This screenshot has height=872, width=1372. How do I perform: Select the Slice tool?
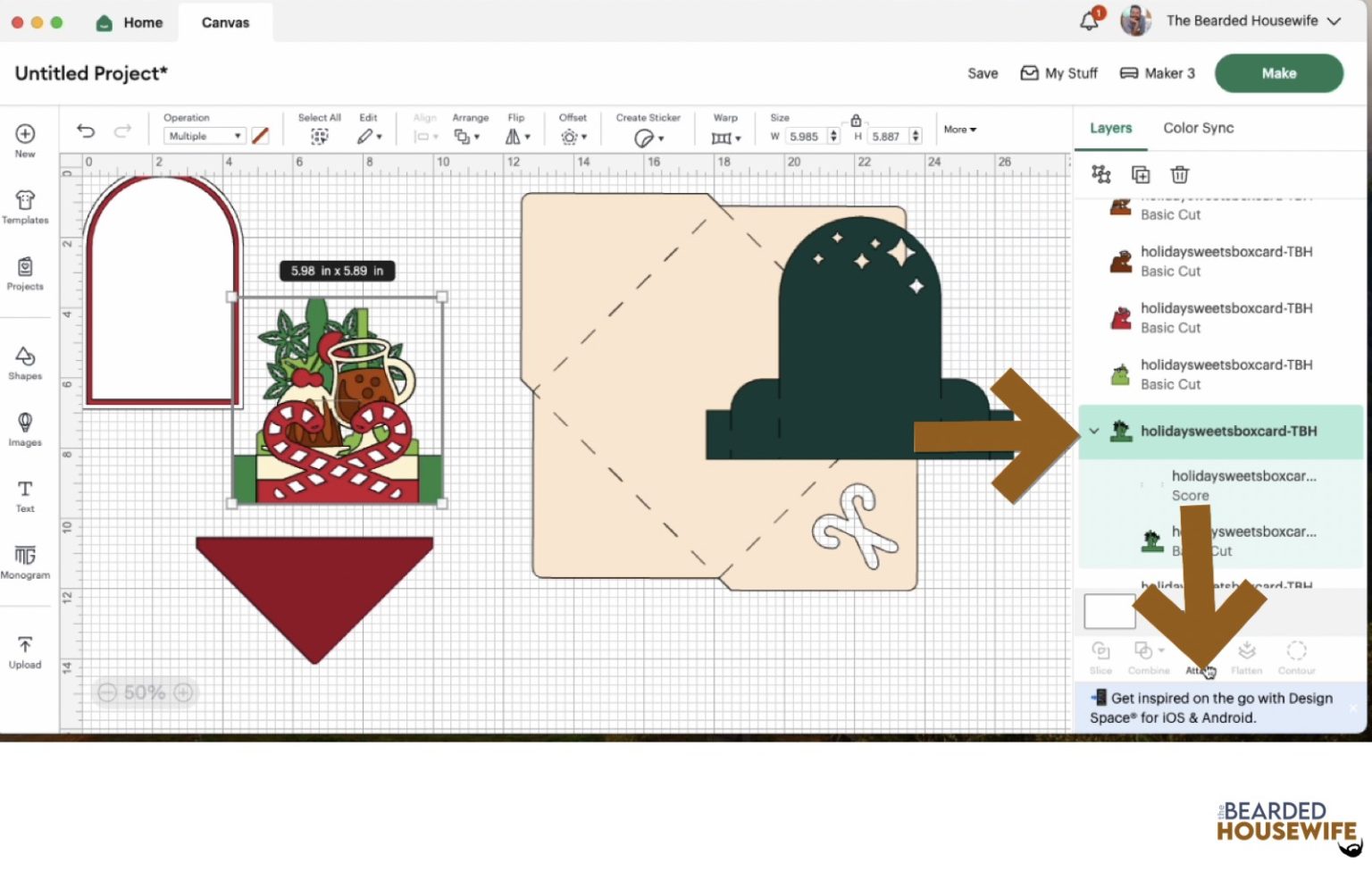(x=1100, y=658)
